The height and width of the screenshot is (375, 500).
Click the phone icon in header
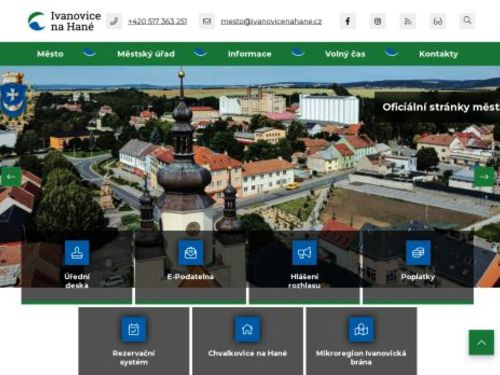[114, 21]
